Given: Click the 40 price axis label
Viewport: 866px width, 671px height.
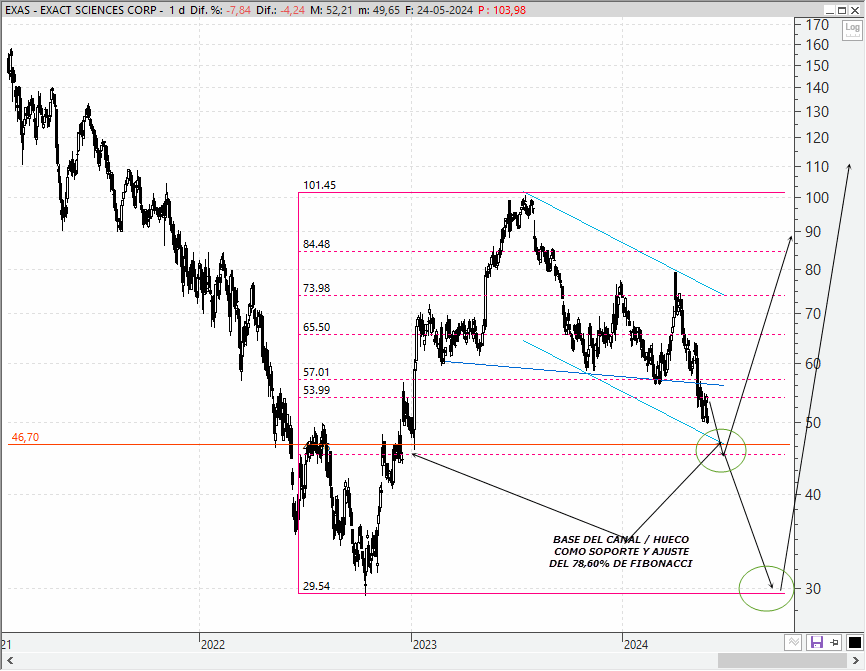Looking at the screenshot, I should click(813, 495).
